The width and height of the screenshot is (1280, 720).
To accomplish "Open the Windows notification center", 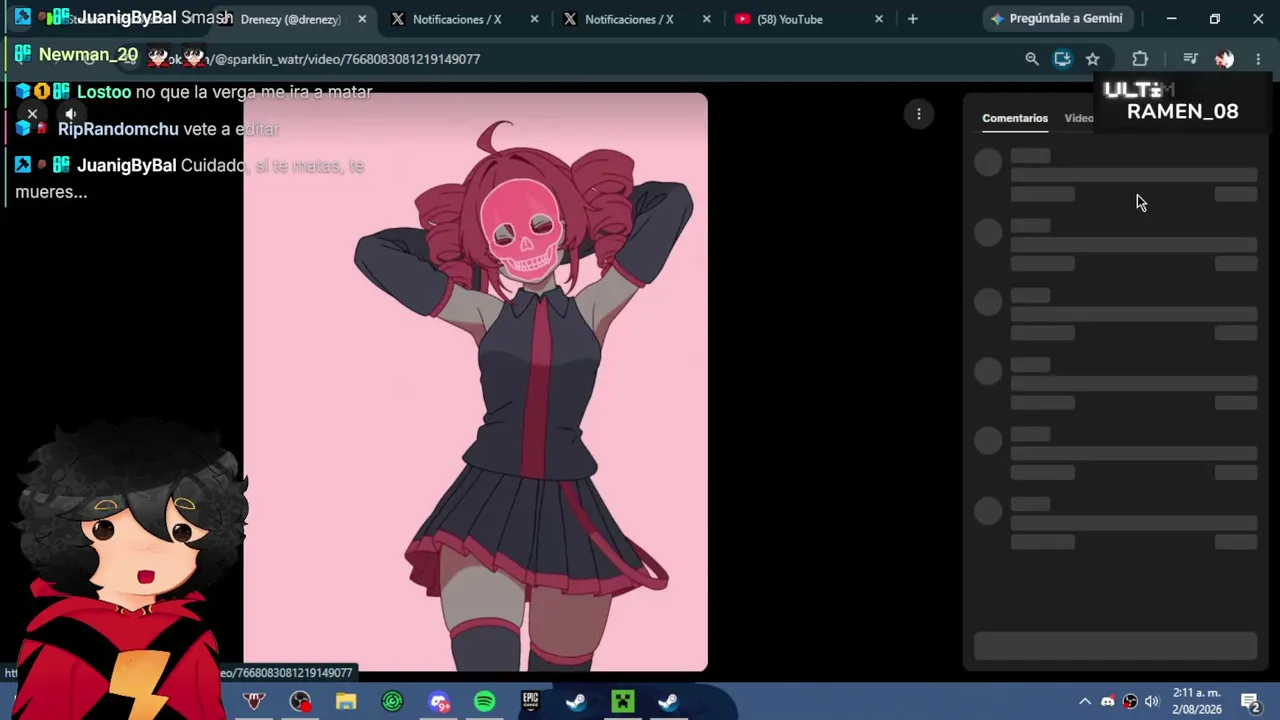I will pos(1250,701).
